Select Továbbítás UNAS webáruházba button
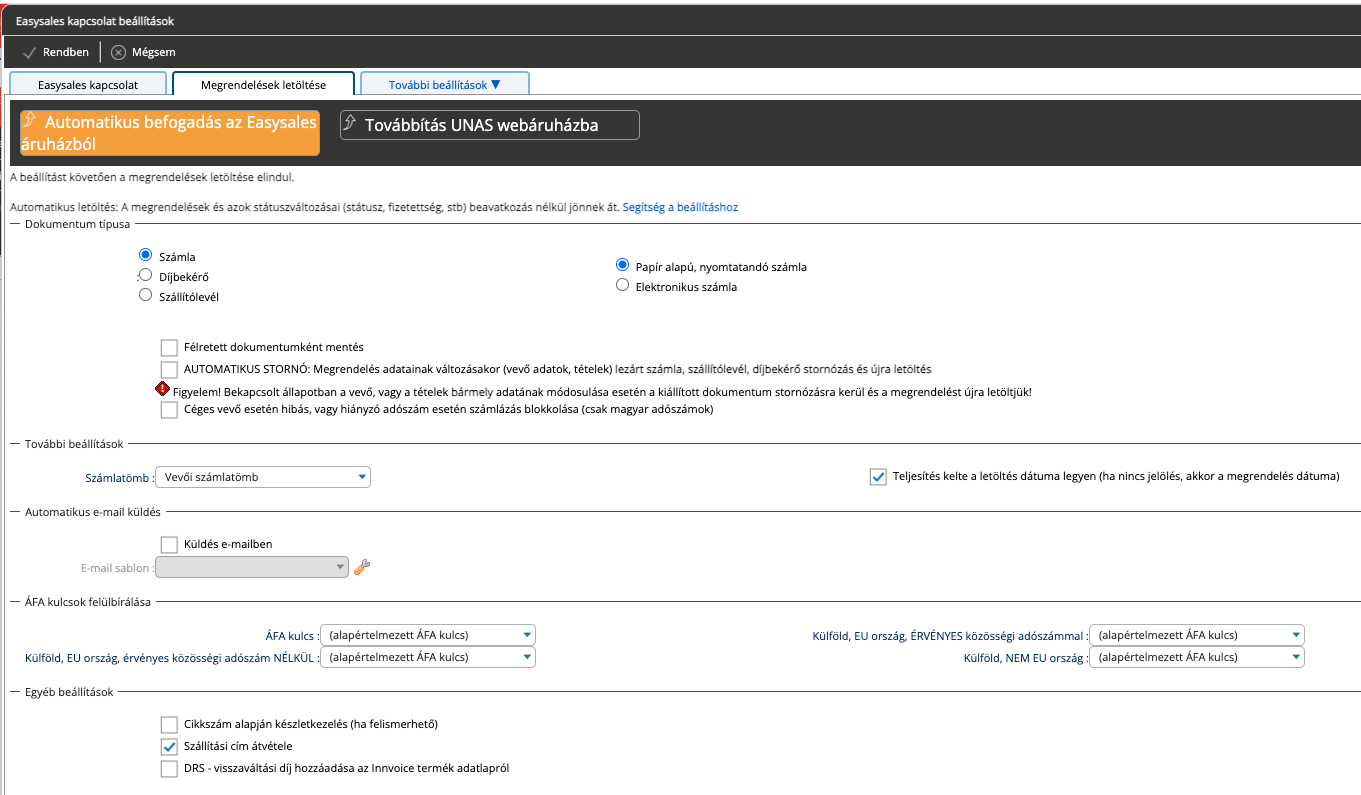 490,125
